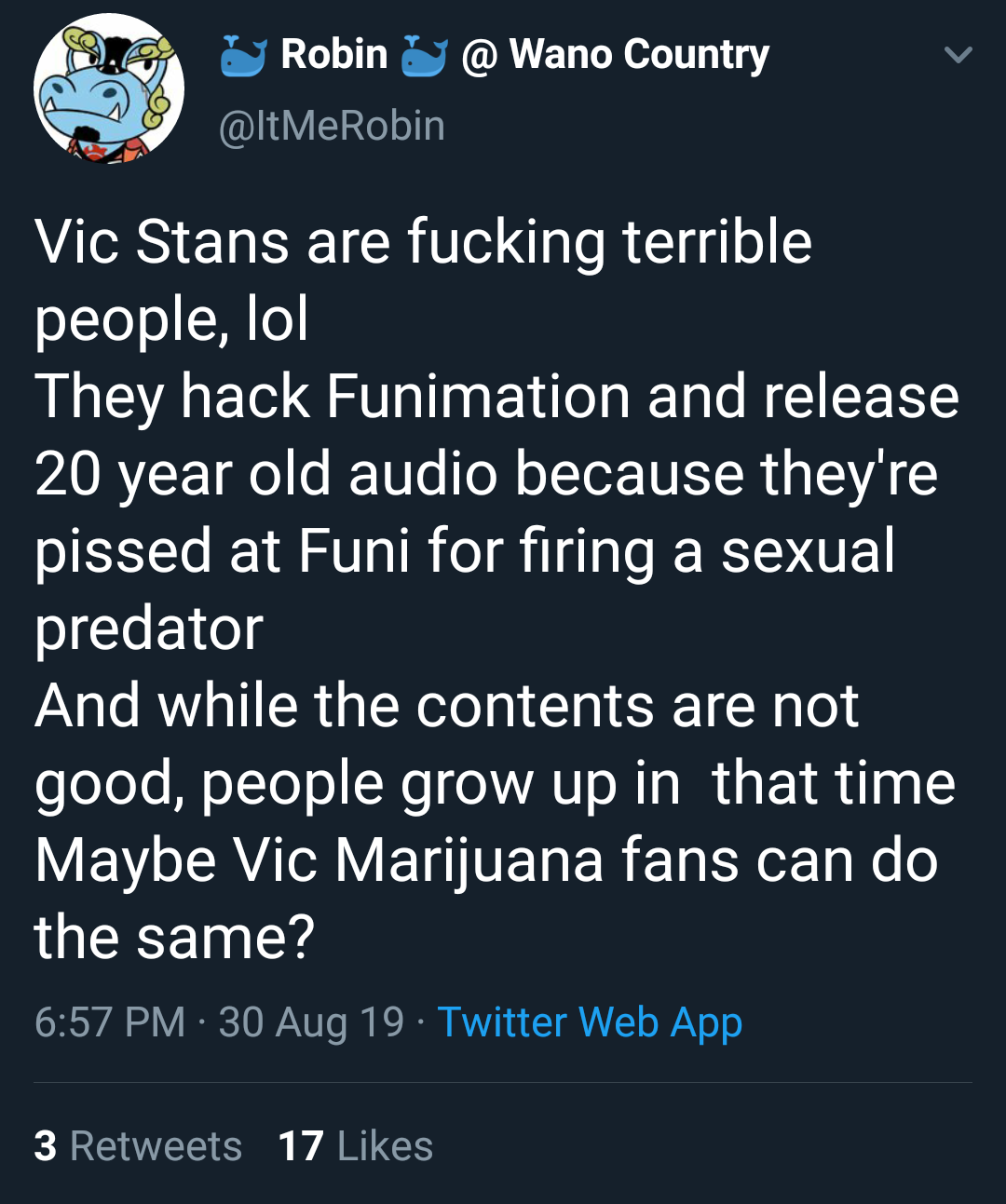View the 3 Retweets list
This screenshot has height=1204, width=1006.
(138, 1146)
